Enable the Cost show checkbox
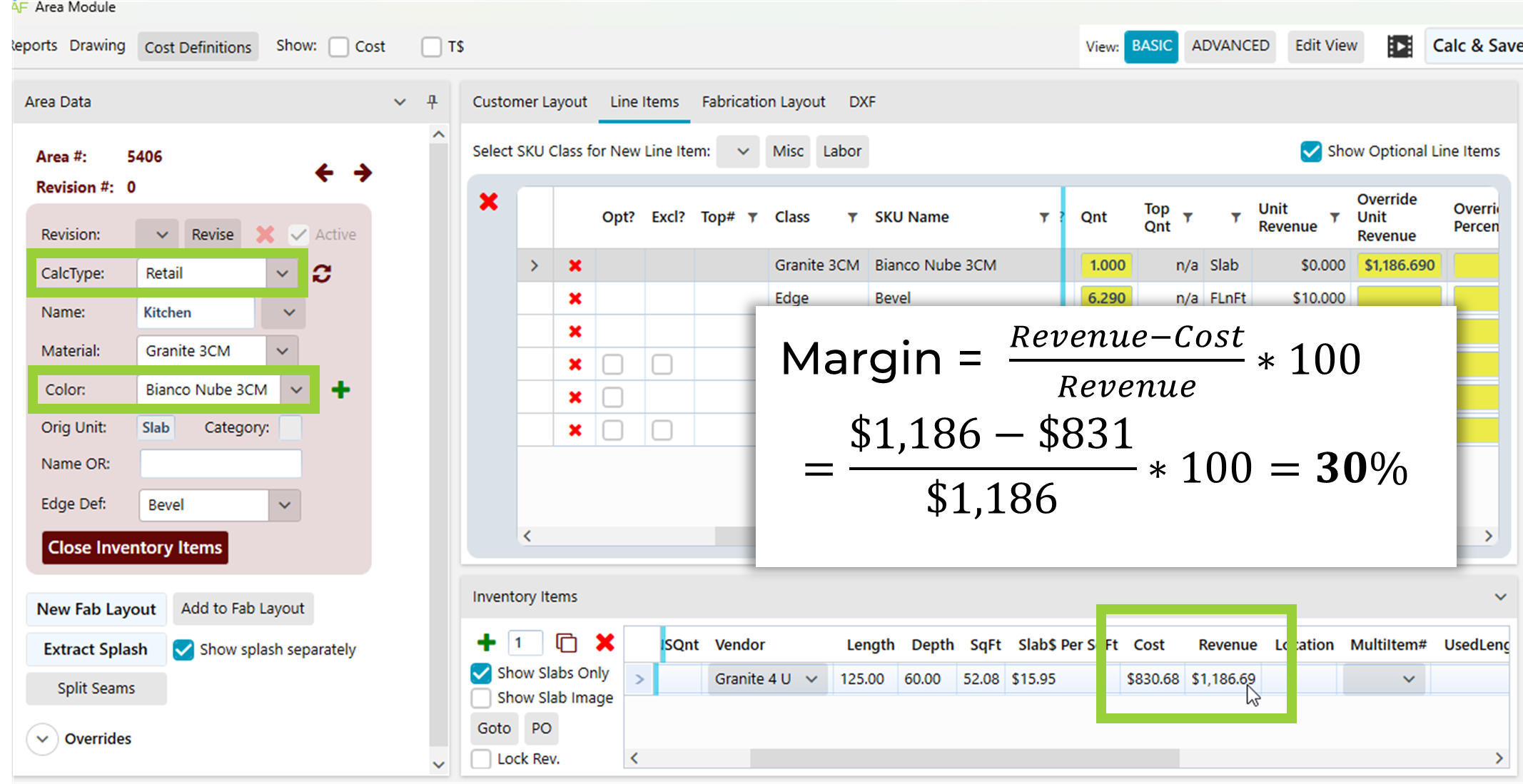 click(339, 47)
